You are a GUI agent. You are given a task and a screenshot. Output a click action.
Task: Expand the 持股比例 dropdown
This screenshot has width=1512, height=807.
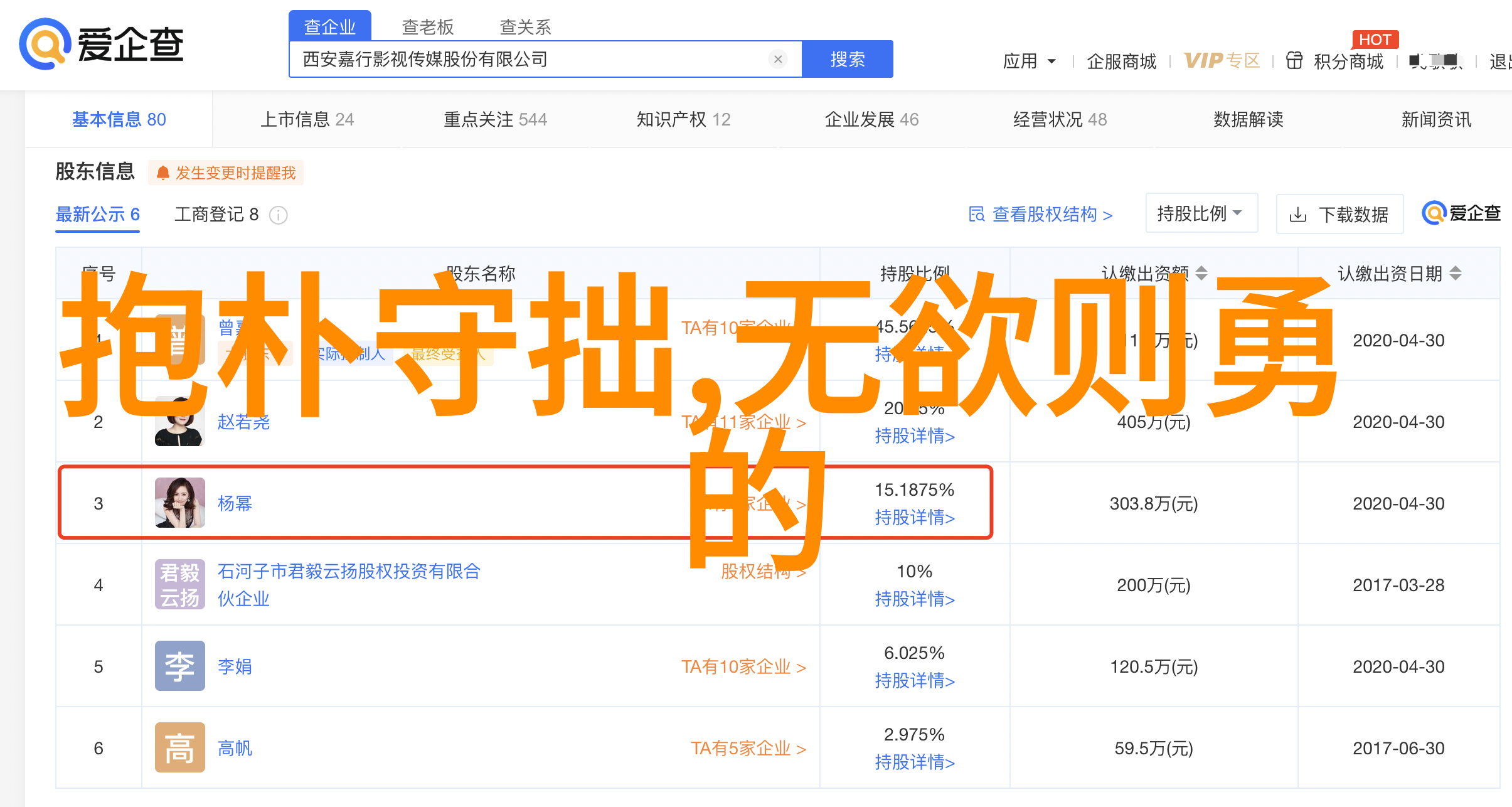pos(1201,213)
